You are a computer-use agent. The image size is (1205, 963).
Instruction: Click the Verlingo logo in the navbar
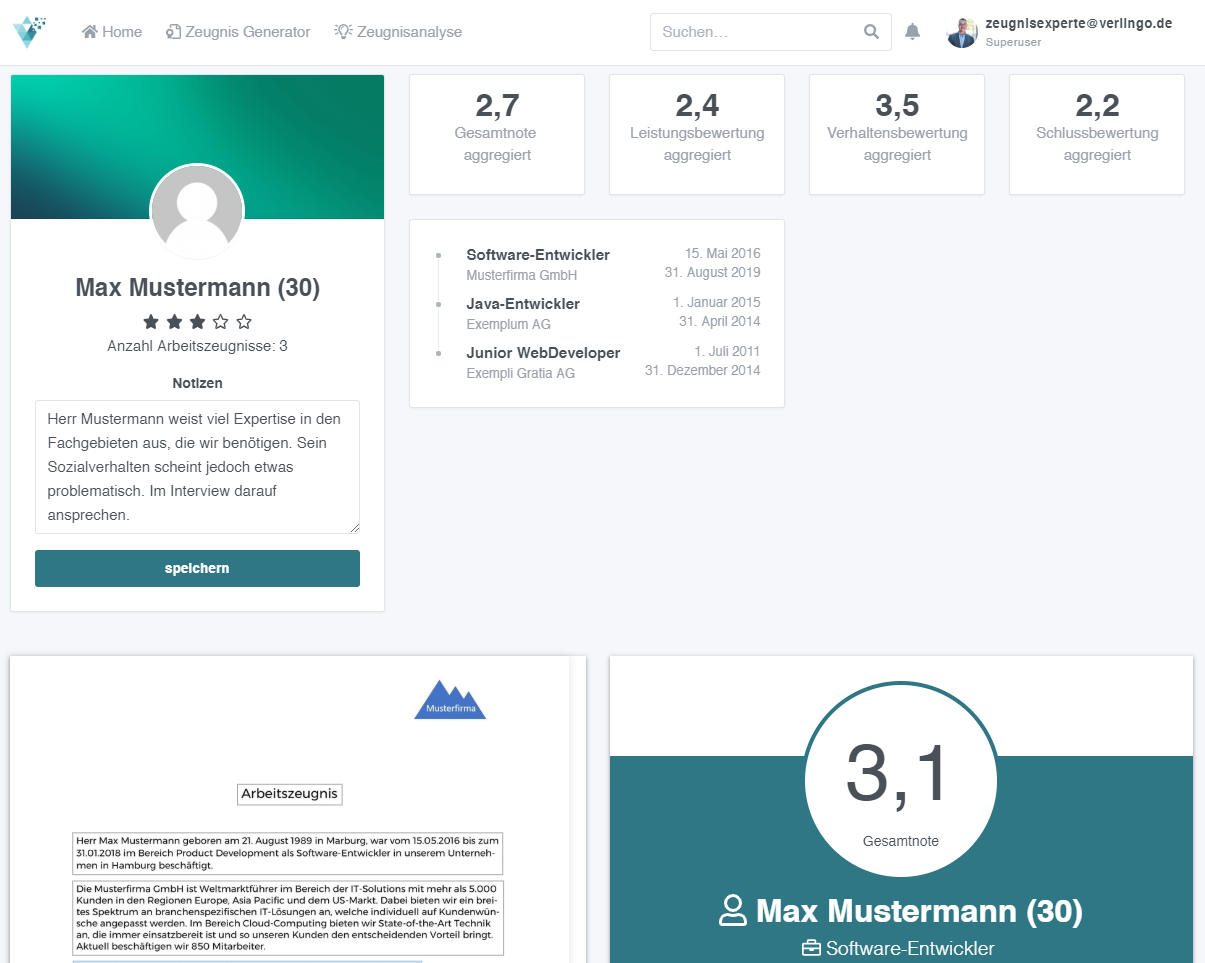click(x=29, y=32)
